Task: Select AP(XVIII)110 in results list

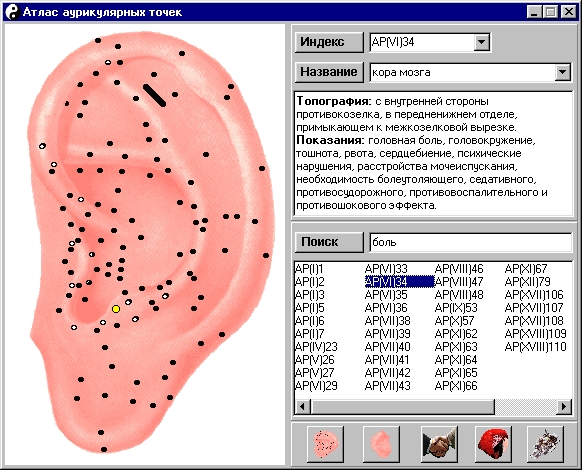Action: tap(536, 347)
